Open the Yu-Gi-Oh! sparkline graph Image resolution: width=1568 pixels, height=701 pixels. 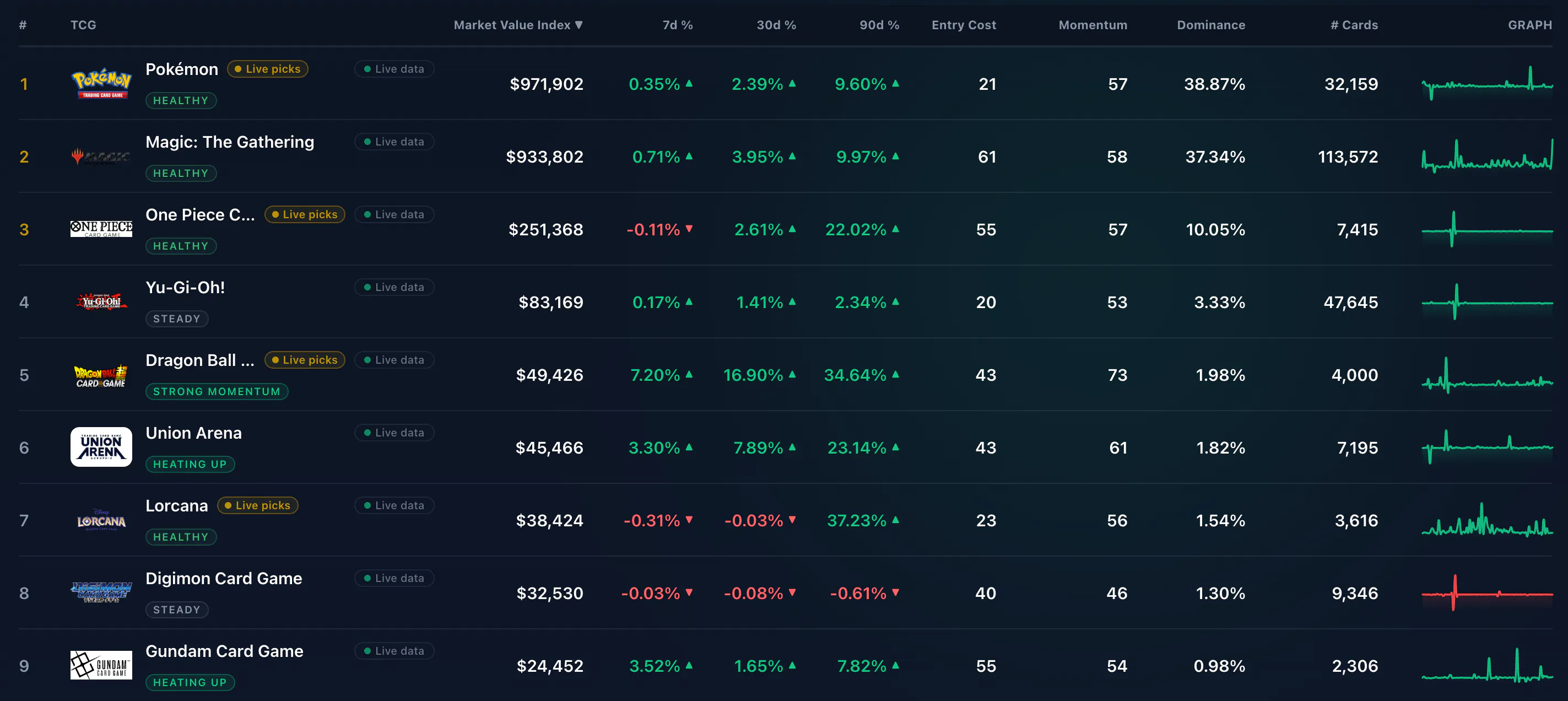click(1487, 301)
